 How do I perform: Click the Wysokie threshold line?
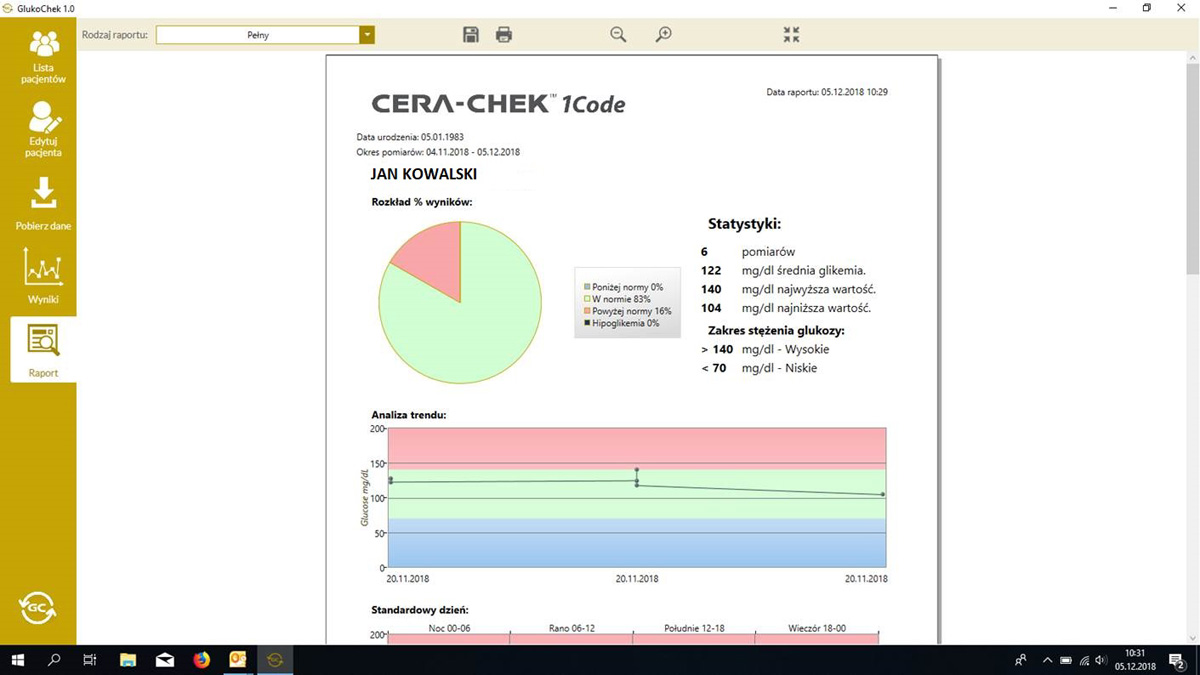(x=765, y=349)
